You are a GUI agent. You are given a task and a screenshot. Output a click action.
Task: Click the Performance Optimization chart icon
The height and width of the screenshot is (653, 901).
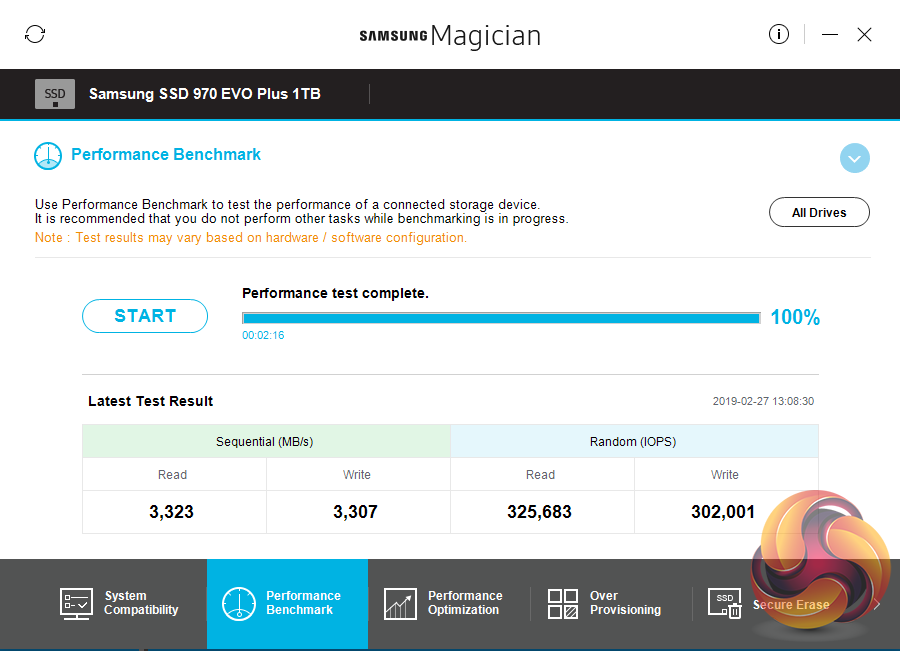click(x=400, y=603)
